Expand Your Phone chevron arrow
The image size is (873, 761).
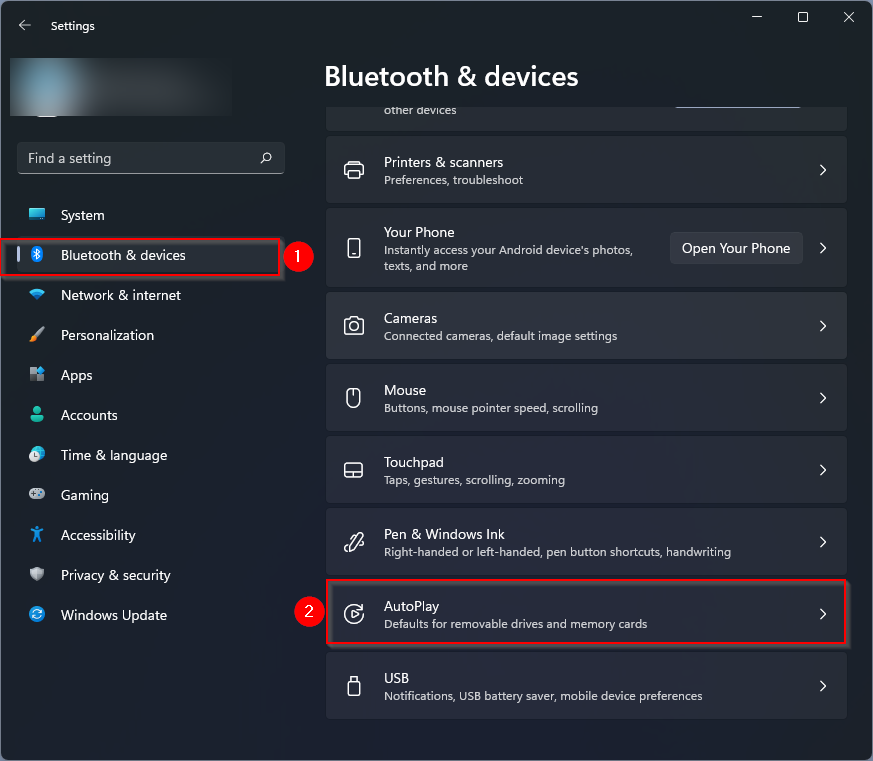[x=823, y=248]
